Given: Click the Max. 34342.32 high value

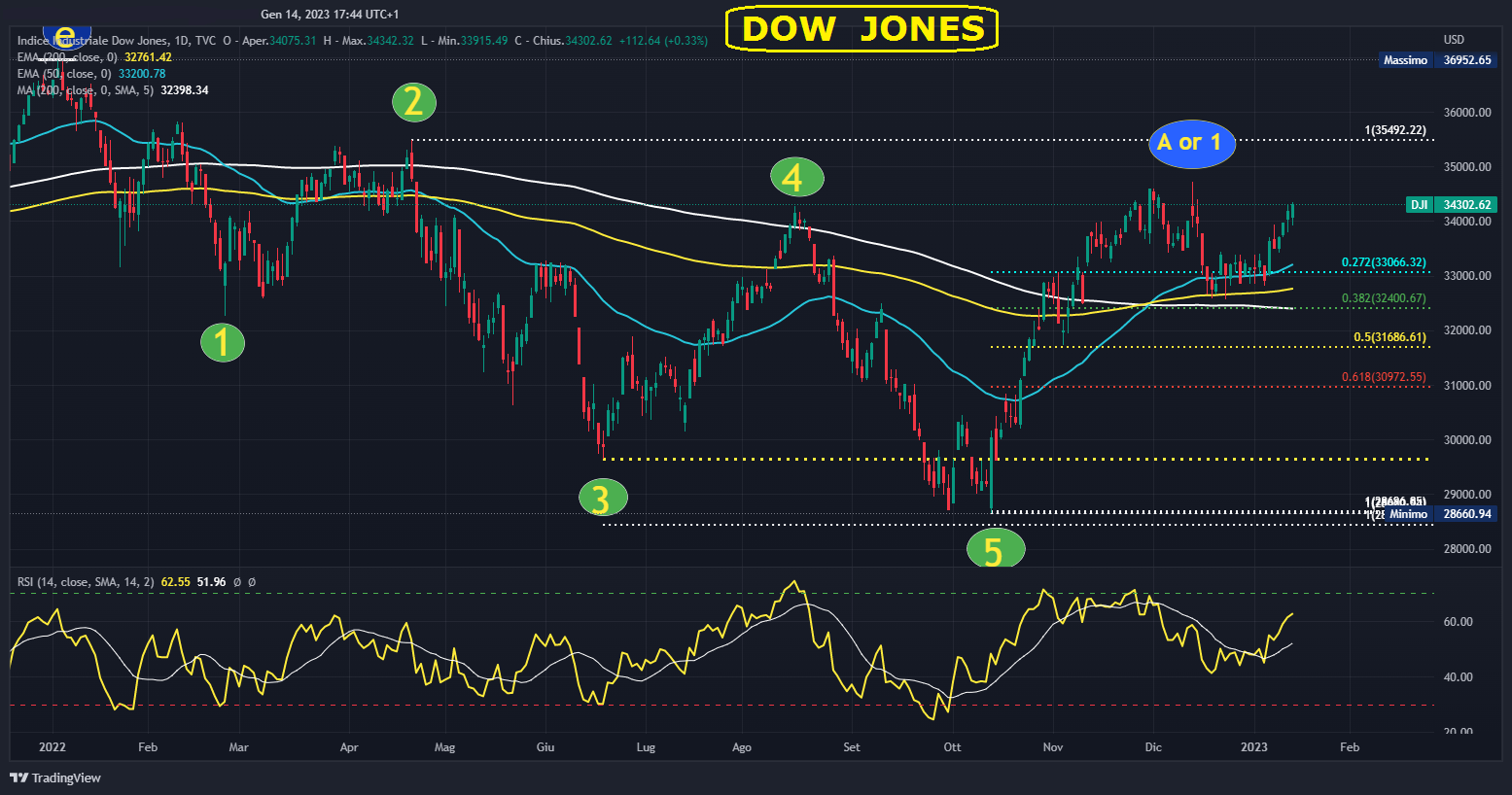Looking at the screenshot, I should [378, 41].
